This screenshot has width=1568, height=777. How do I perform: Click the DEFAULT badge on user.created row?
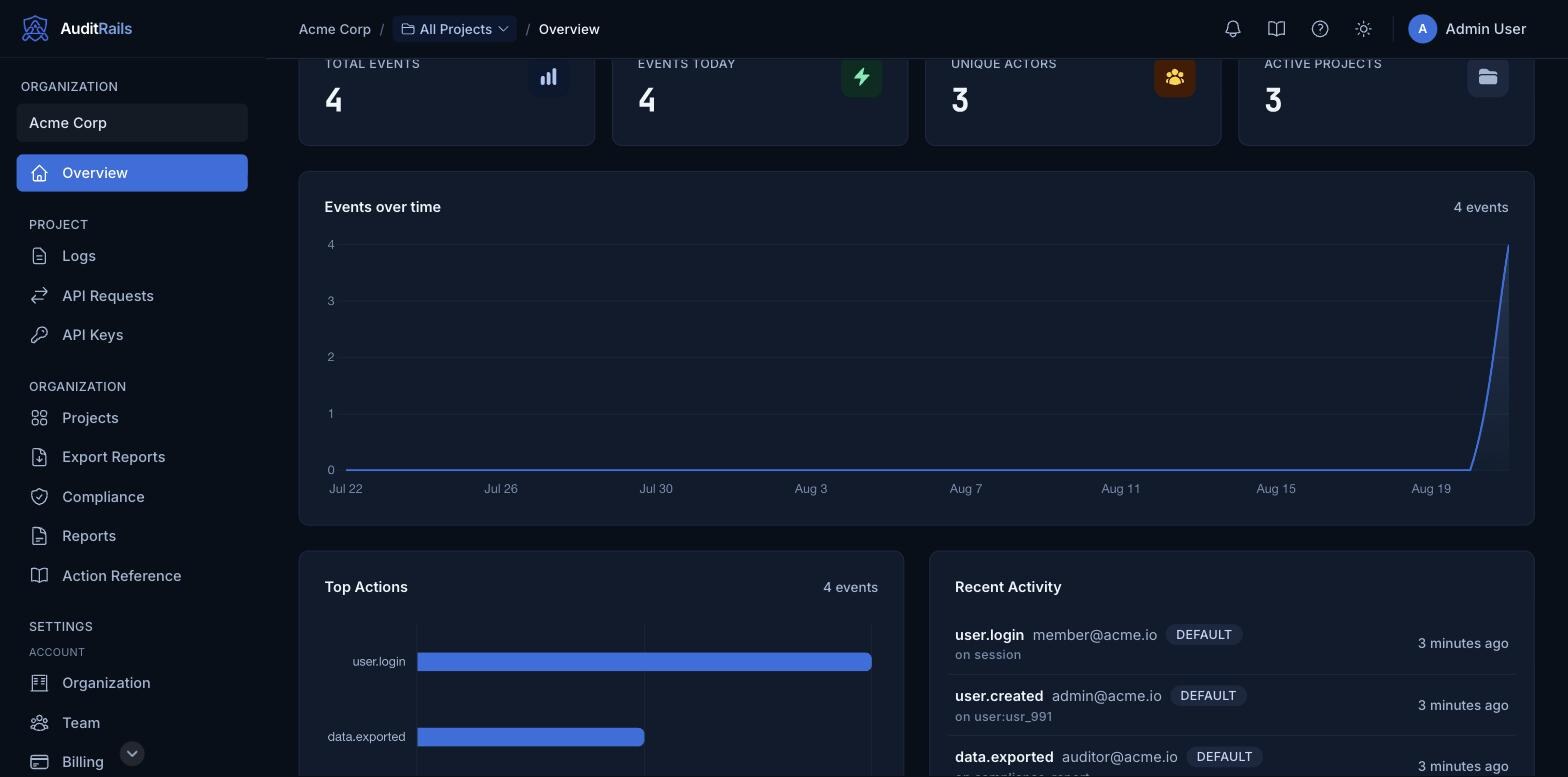click(x=1208, y=696)
